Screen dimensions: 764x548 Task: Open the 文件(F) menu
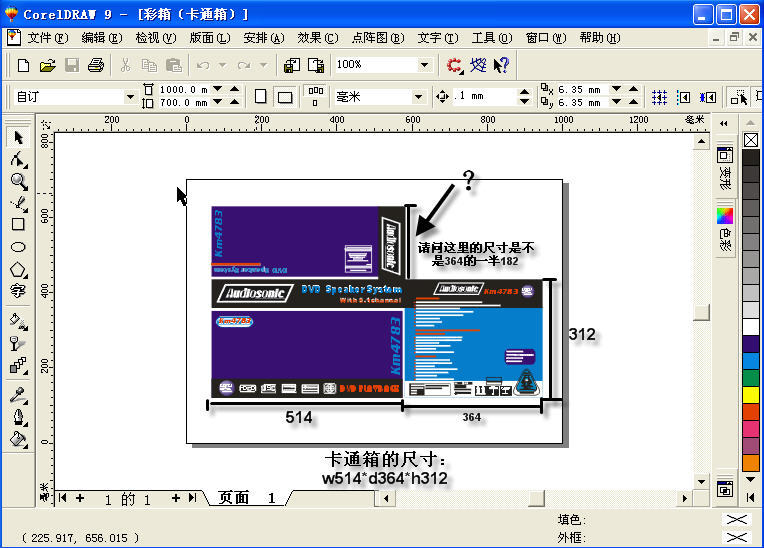[48, 38]
